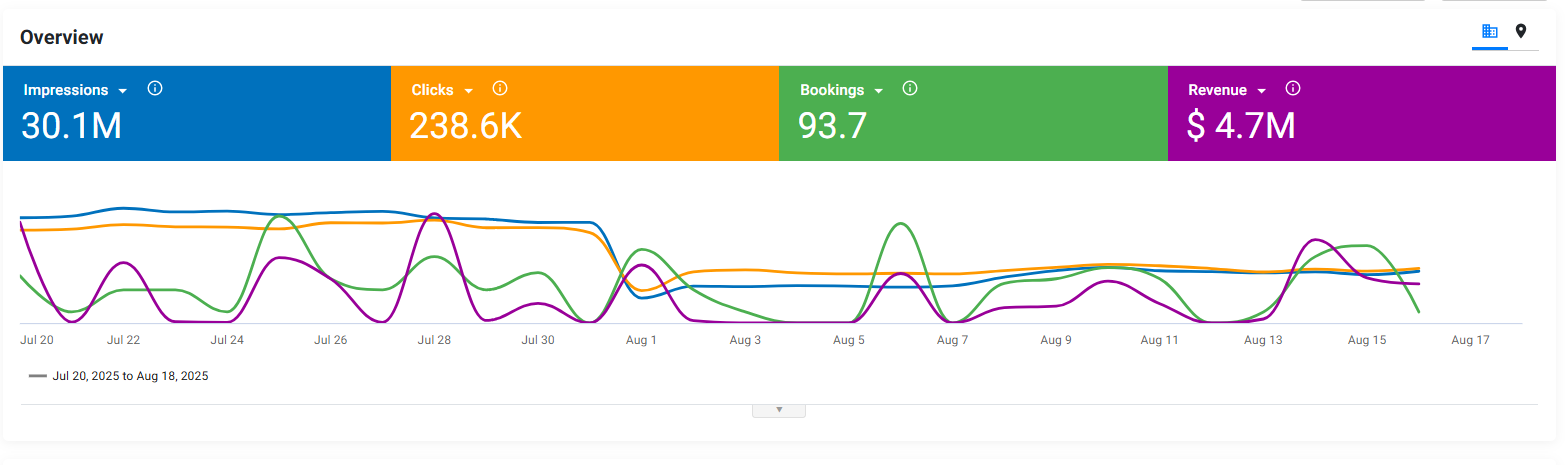The width and height of the screenshot is (1565, 465).
Task: Switch to the map pin location view
Action: 1521,32
